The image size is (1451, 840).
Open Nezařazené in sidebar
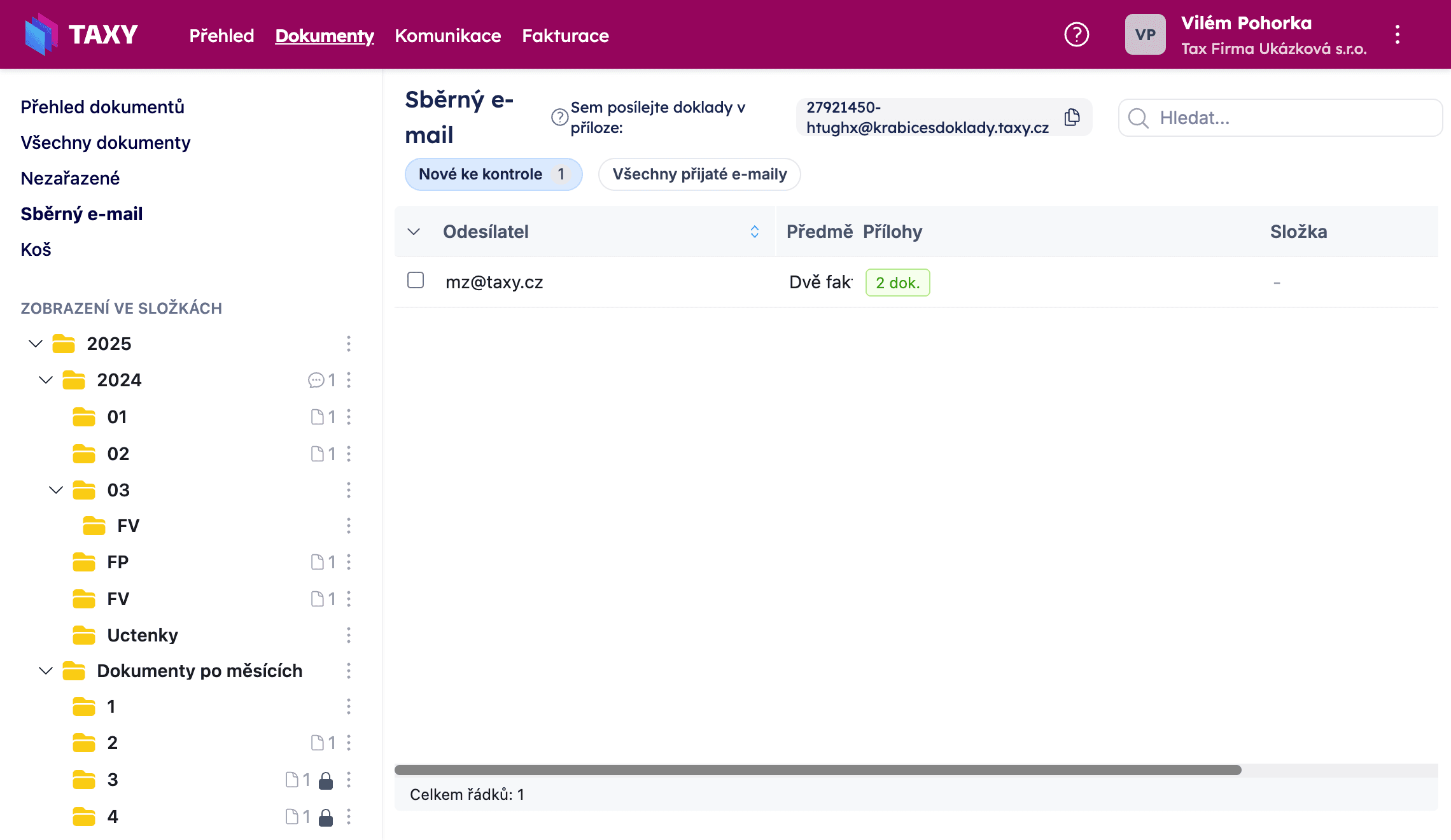[70, 178]
